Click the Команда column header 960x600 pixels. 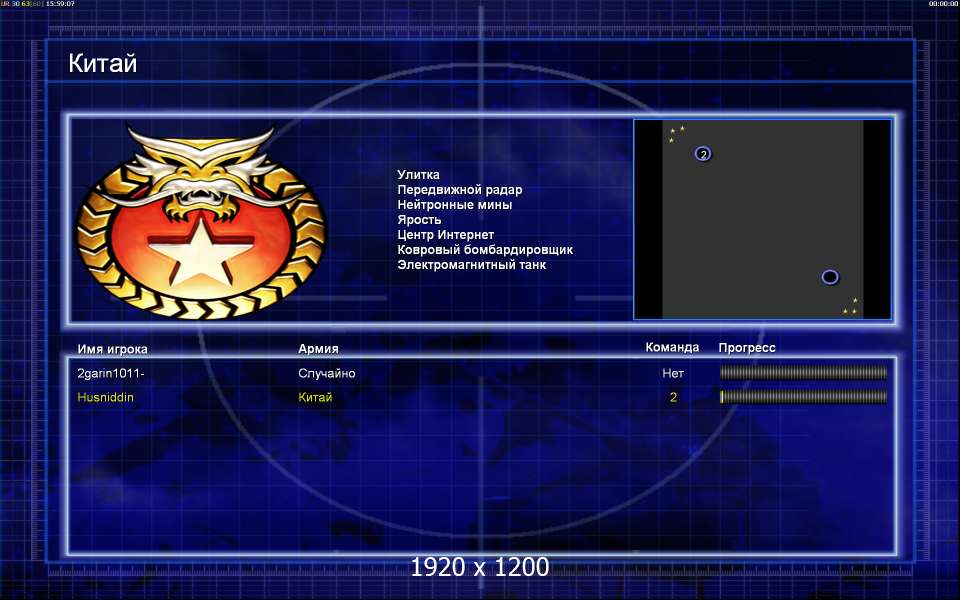click(672, 347)
